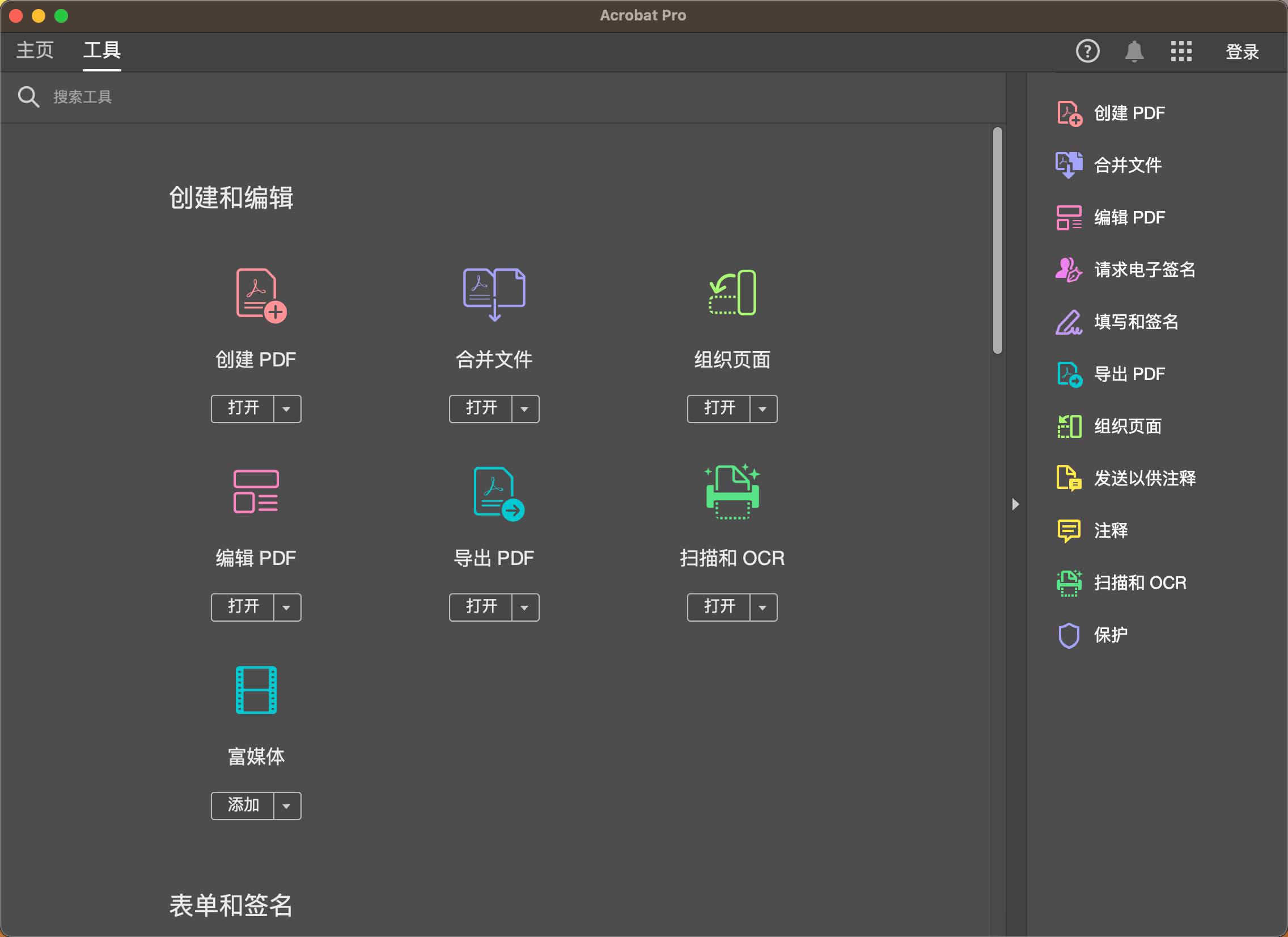This screenshot has height=937, width=1288.
Task: Expand the dropdown beside the 富媒体 添加 button
Action: point(287,806)
